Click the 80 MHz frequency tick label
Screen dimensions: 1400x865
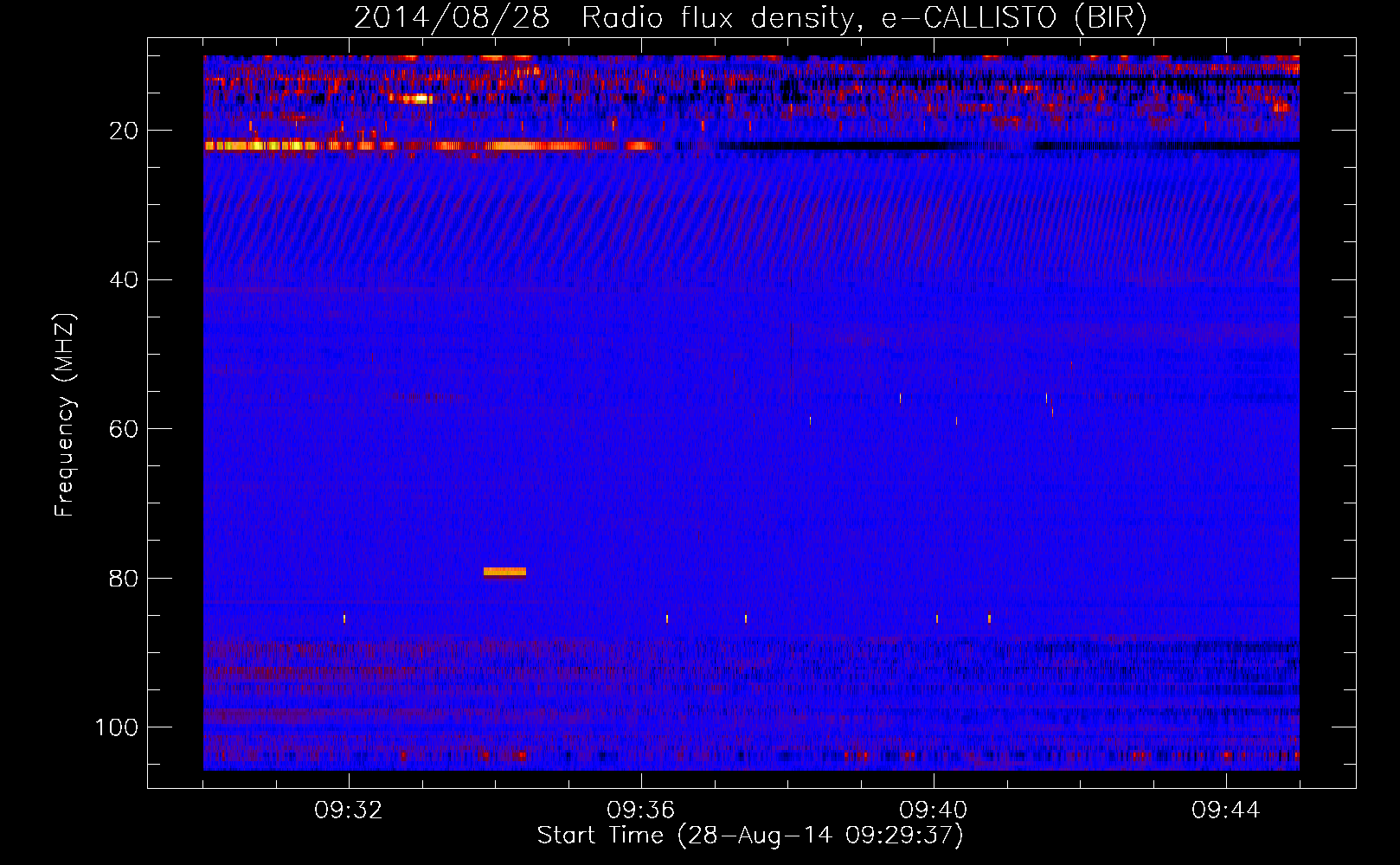tap(124, 579)
